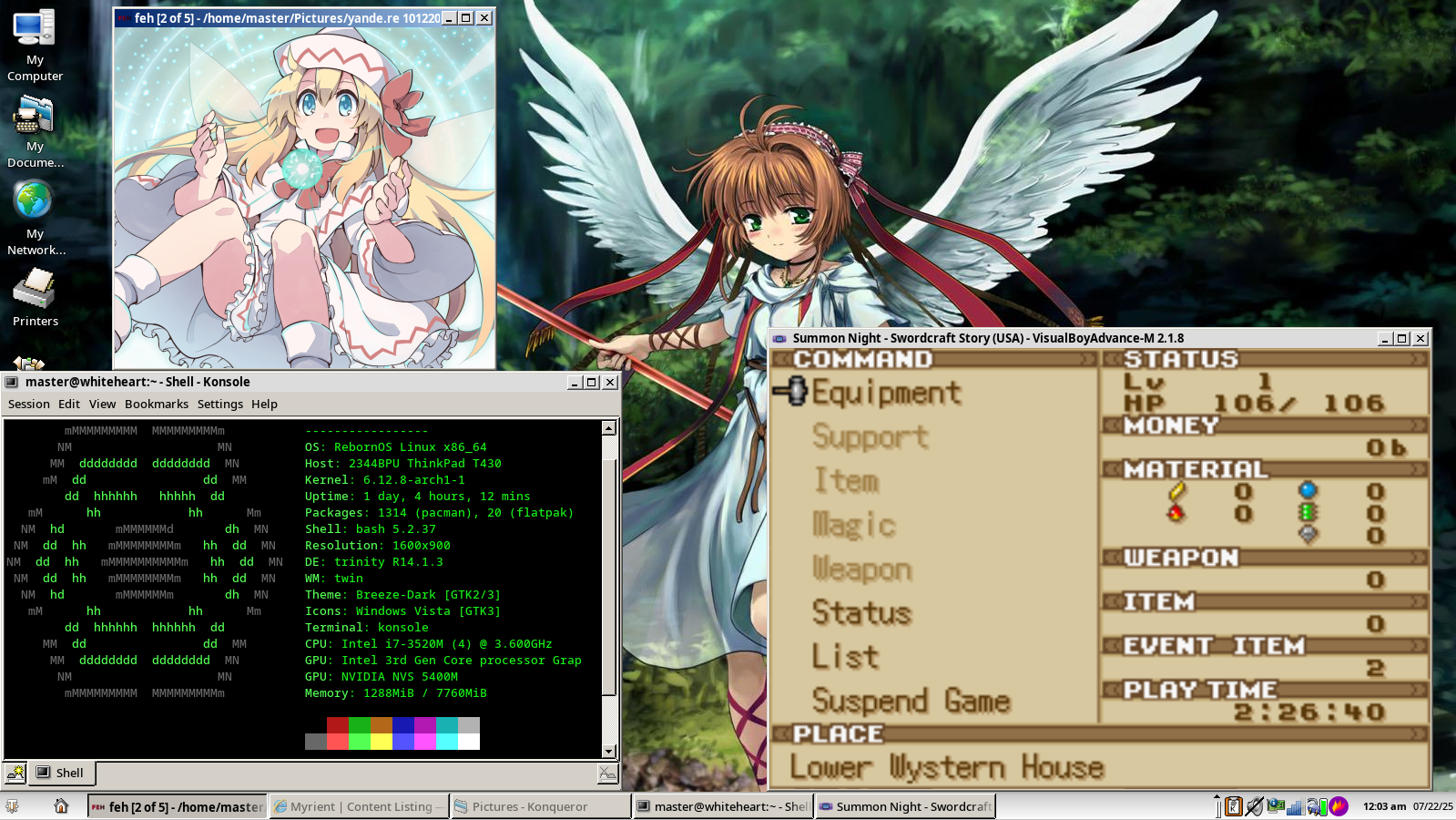
Task: Open the Help menu in Konsole
Action: point(264,404)
